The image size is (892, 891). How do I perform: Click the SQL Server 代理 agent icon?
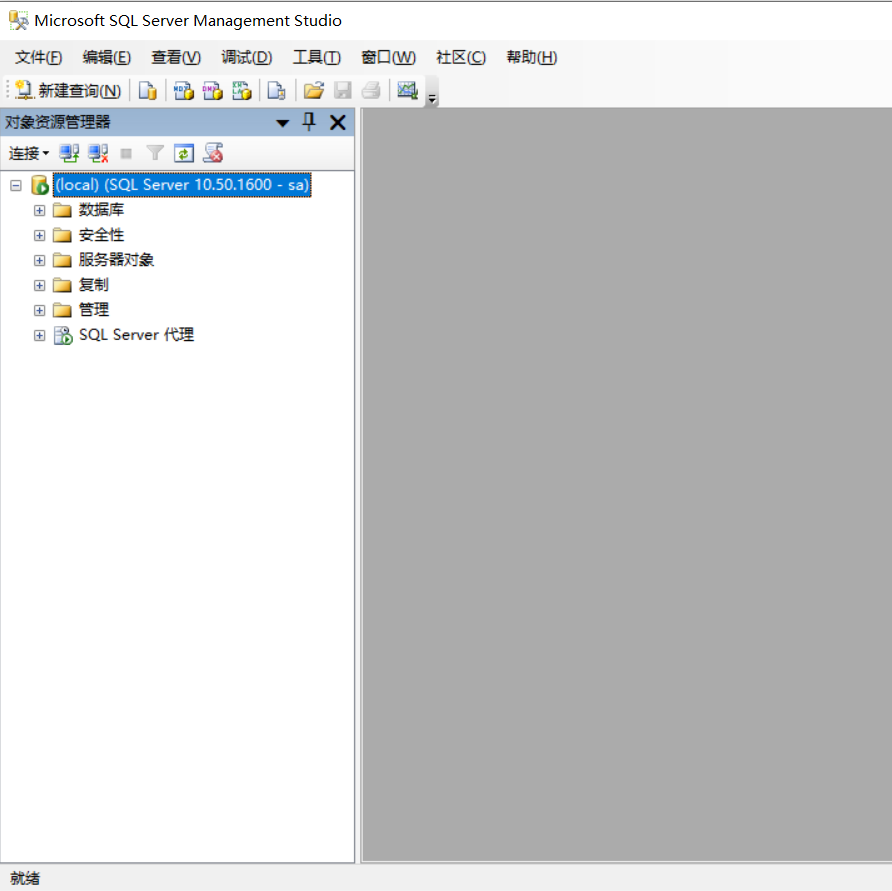pos(63,335)
